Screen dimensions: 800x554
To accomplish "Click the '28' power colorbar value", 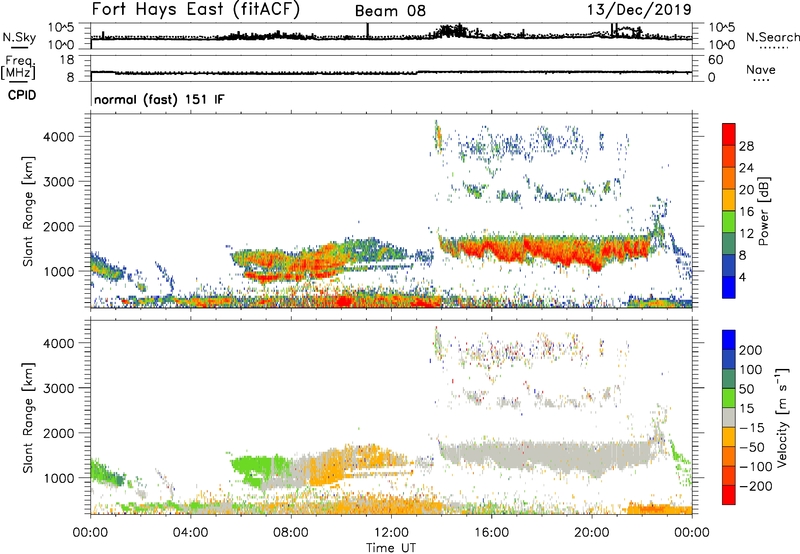I will [x=746, y=146].
